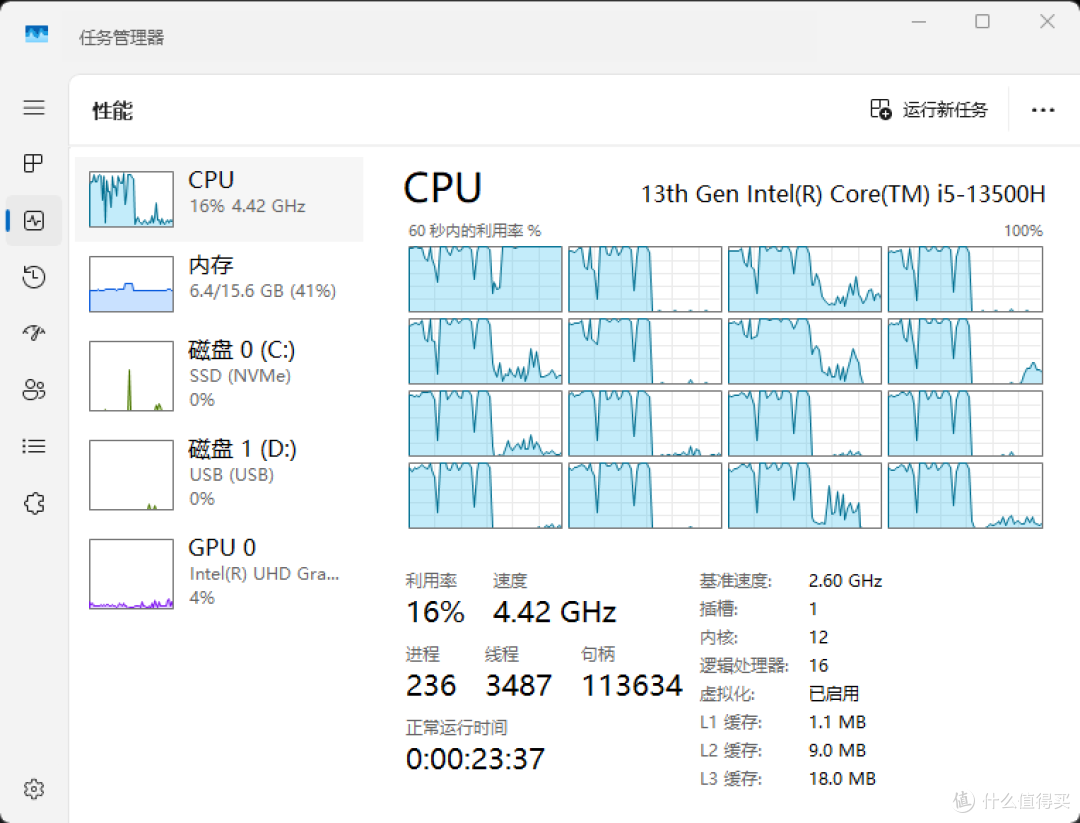Click the 内核 value 12

[818, 637]
